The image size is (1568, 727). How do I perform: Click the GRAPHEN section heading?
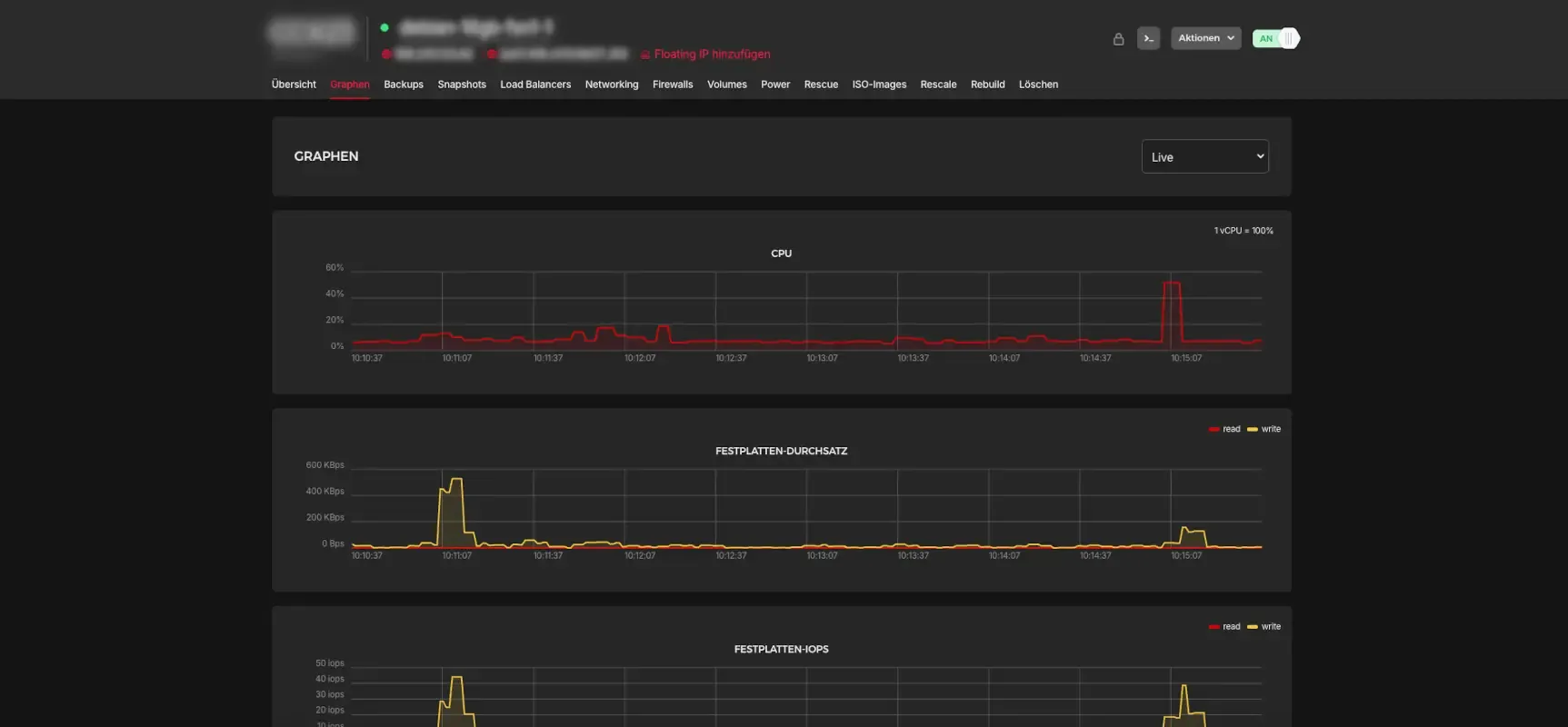(325, 156)
